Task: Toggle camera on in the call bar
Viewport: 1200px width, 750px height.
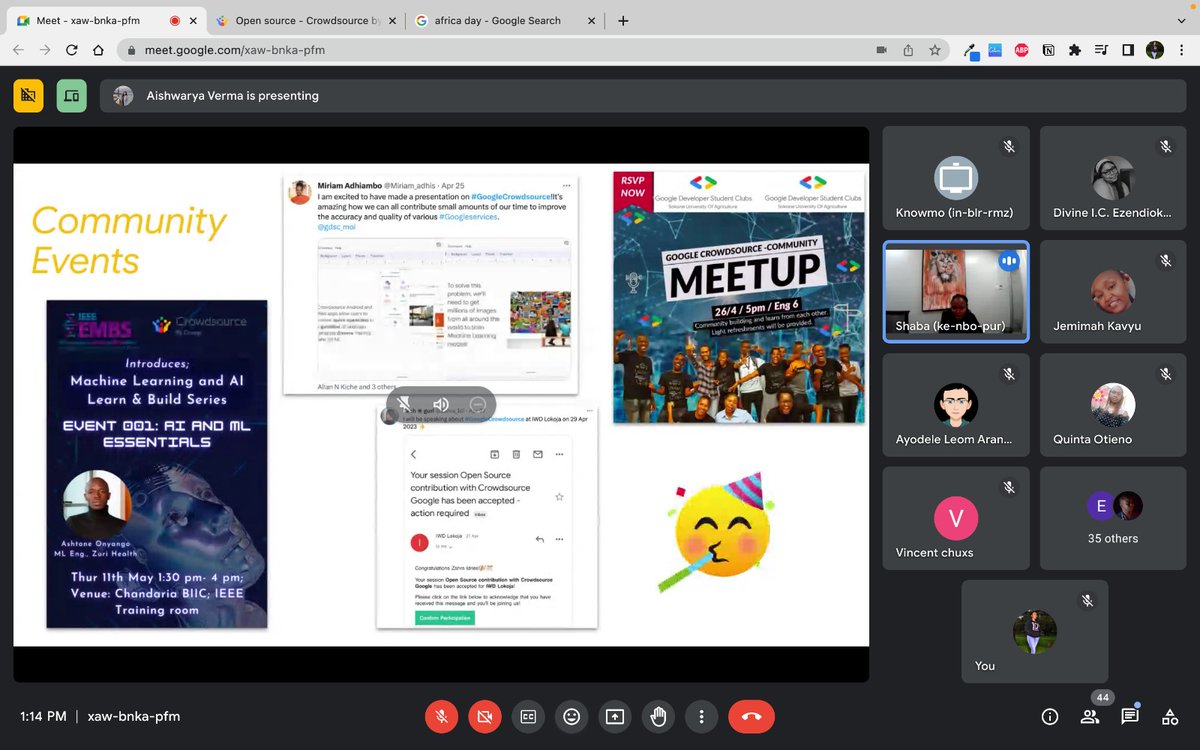Action: coord(484,716)
